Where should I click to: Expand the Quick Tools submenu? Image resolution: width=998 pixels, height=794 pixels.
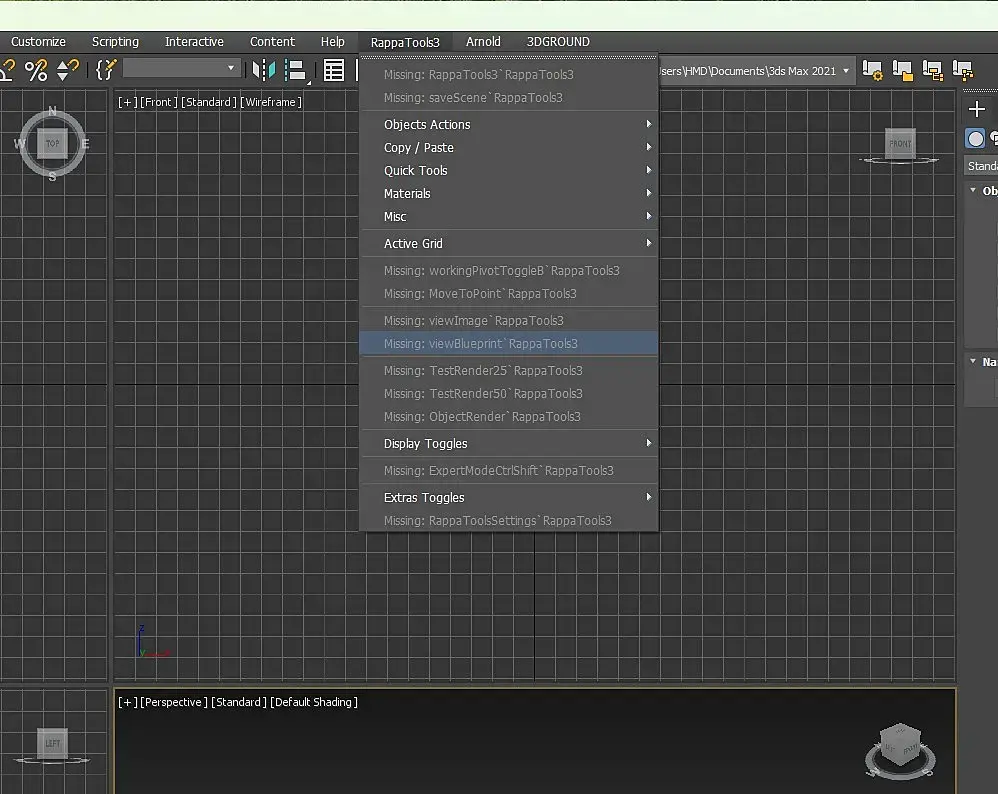pos(509,170)
